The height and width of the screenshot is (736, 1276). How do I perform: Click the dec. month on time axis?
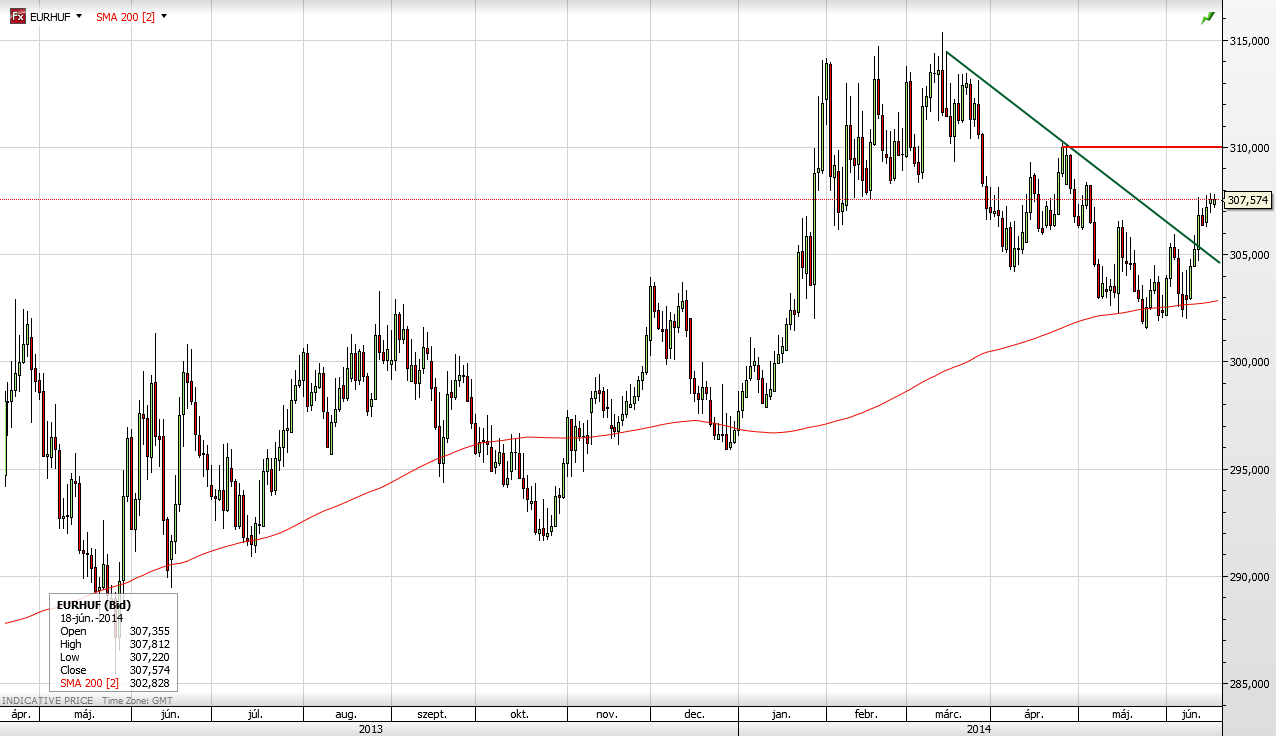point(694,715)
